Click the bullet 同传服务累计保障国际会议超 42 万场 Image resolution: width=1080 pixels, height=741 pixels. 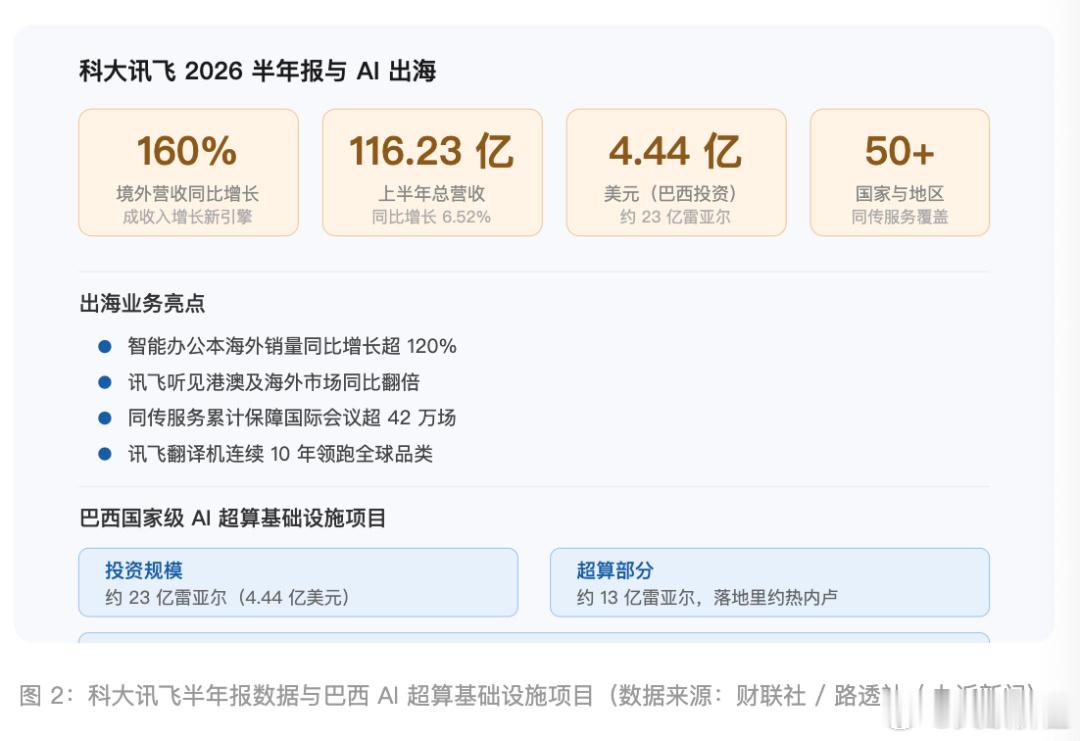click(x=291, y=417)
